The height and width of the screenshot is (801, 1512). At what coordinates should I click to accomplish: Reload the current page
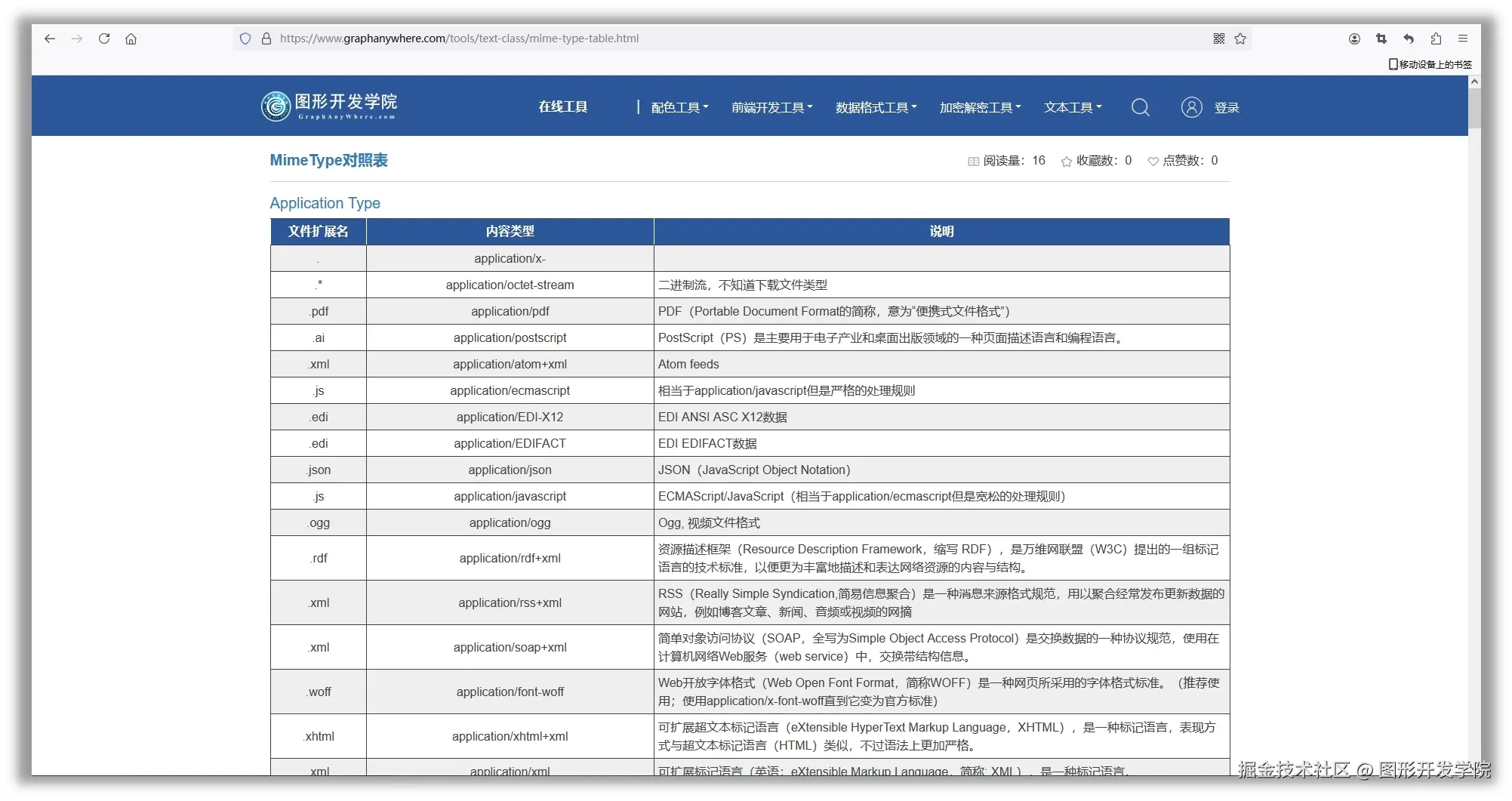pos(104,39)
